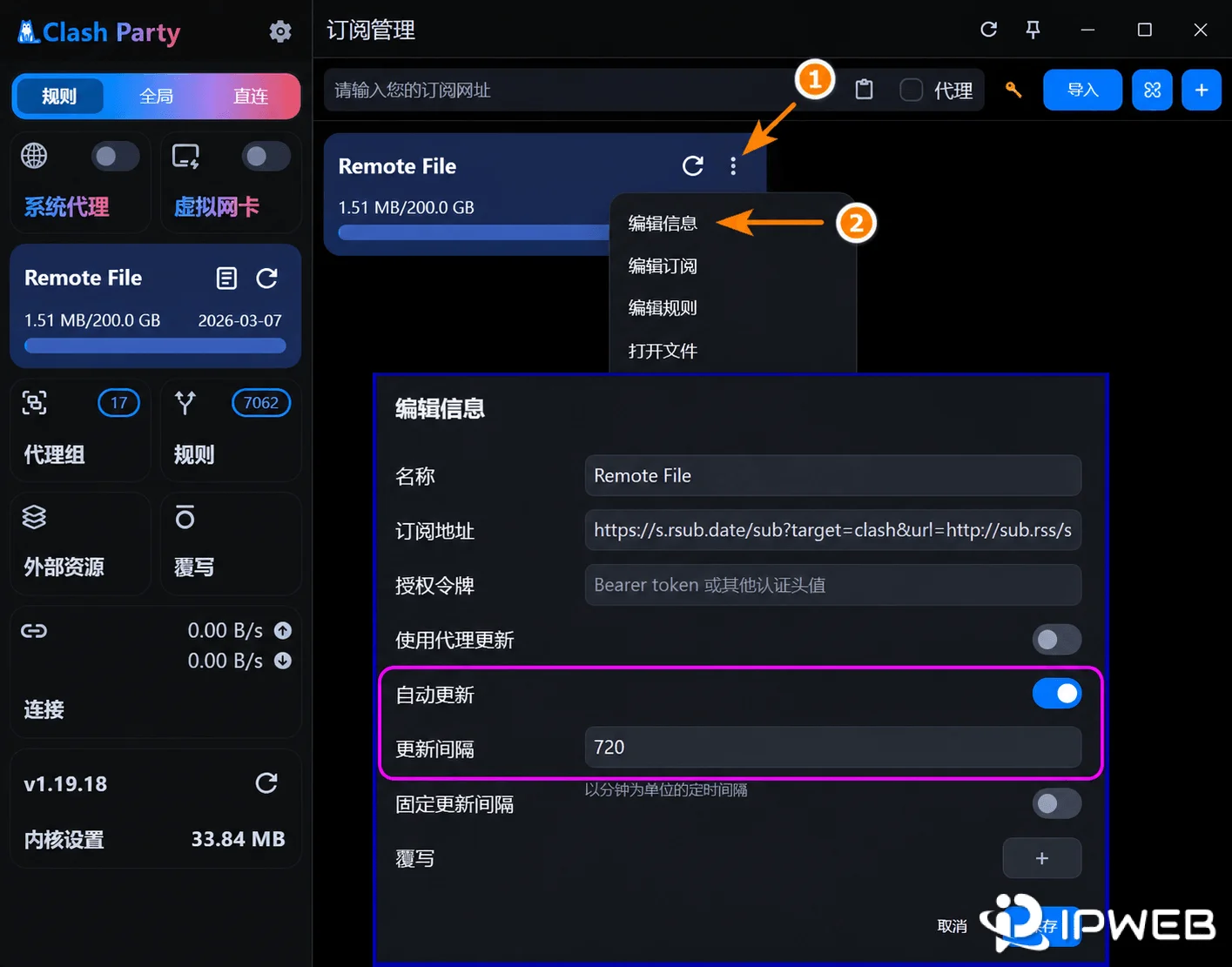Screen dimensions: 1232x967
Task: Open the 内核设置 card
Action: (x=156, y=809)
